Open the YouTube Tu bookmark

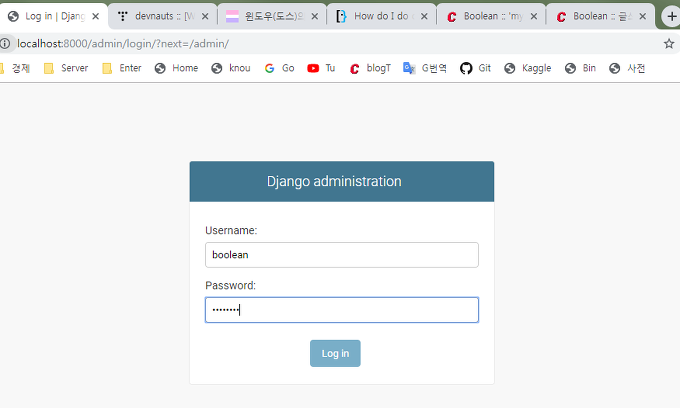(321, 68)
